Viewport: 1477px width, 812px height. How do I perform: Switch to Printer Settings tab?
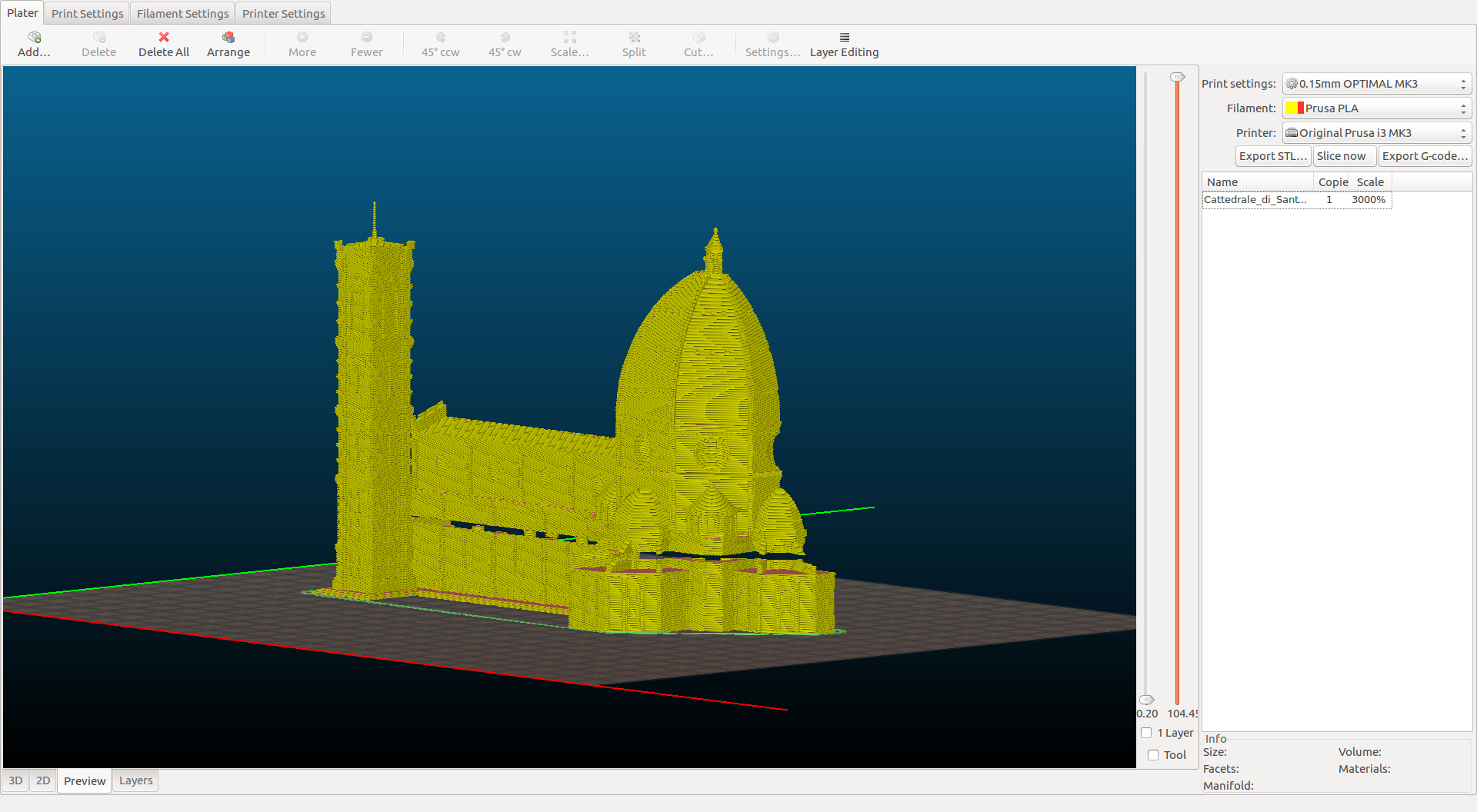pyautogui.click(x=283, y=13)
